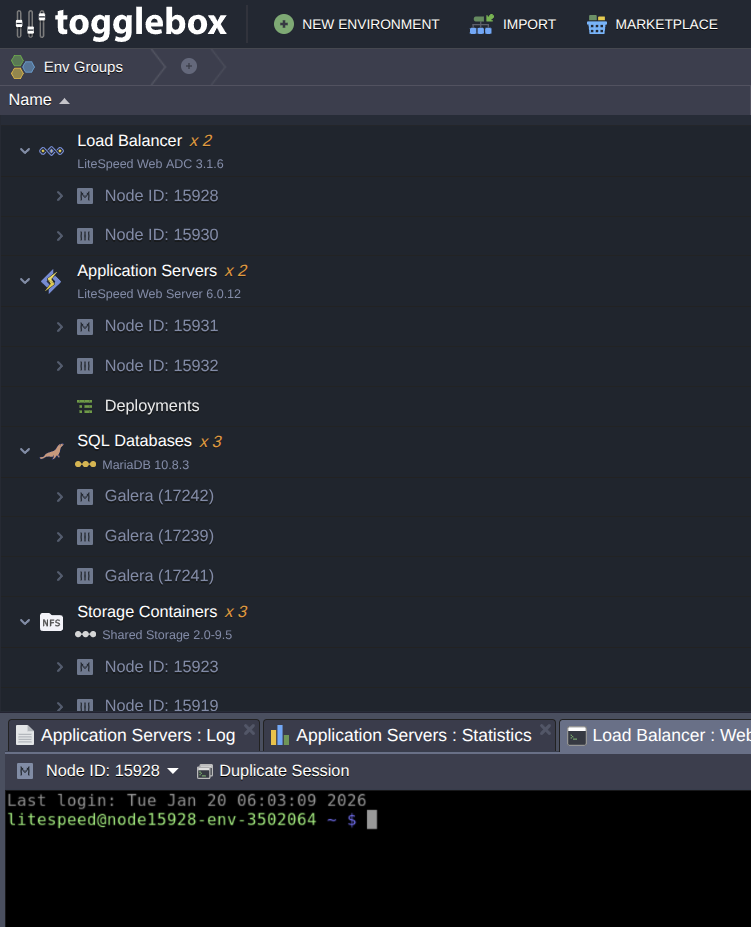Click the icon of Galera (17241)
Image resolution: width=751 pixels, height=927 pixels.
85,576
